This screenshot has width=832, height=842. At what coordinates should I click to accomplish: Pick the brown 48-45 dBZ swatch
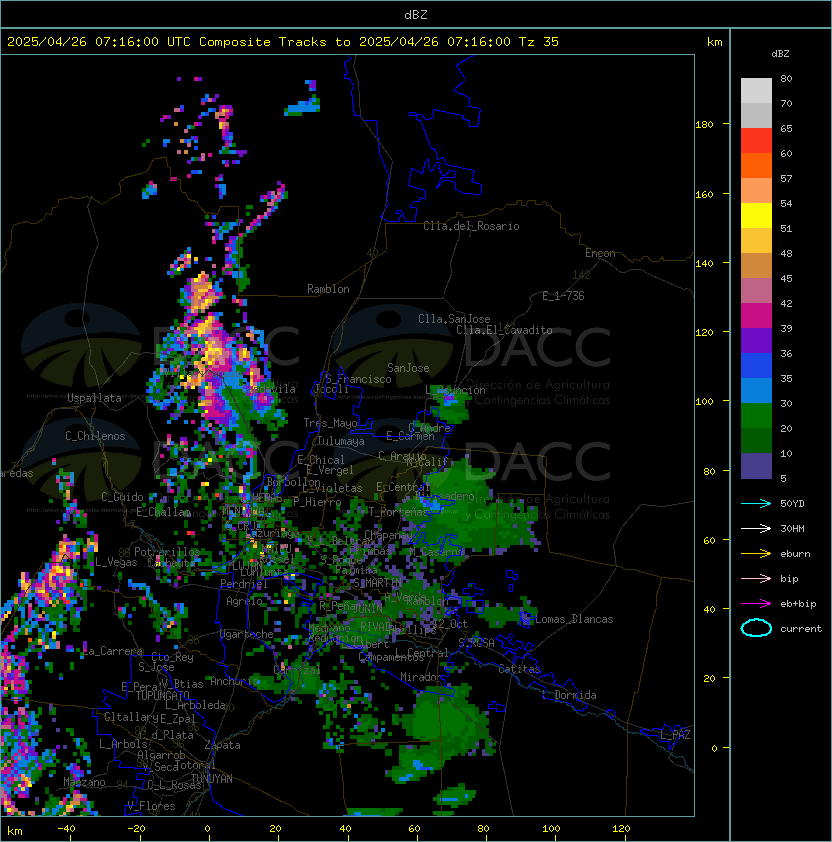(x=756, y=266)
